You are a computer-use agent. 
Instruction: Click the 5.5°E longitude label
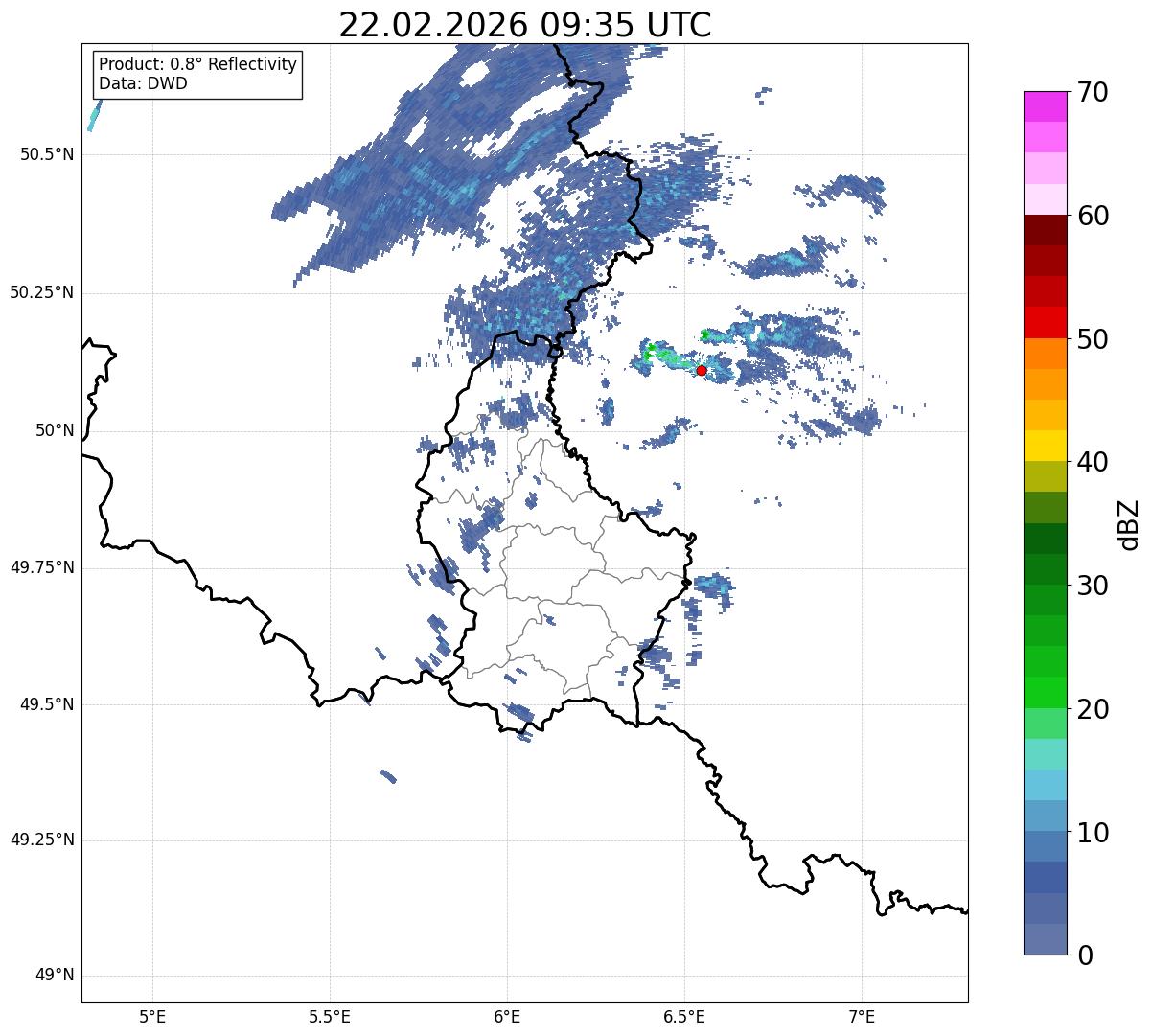[330, 1016]
